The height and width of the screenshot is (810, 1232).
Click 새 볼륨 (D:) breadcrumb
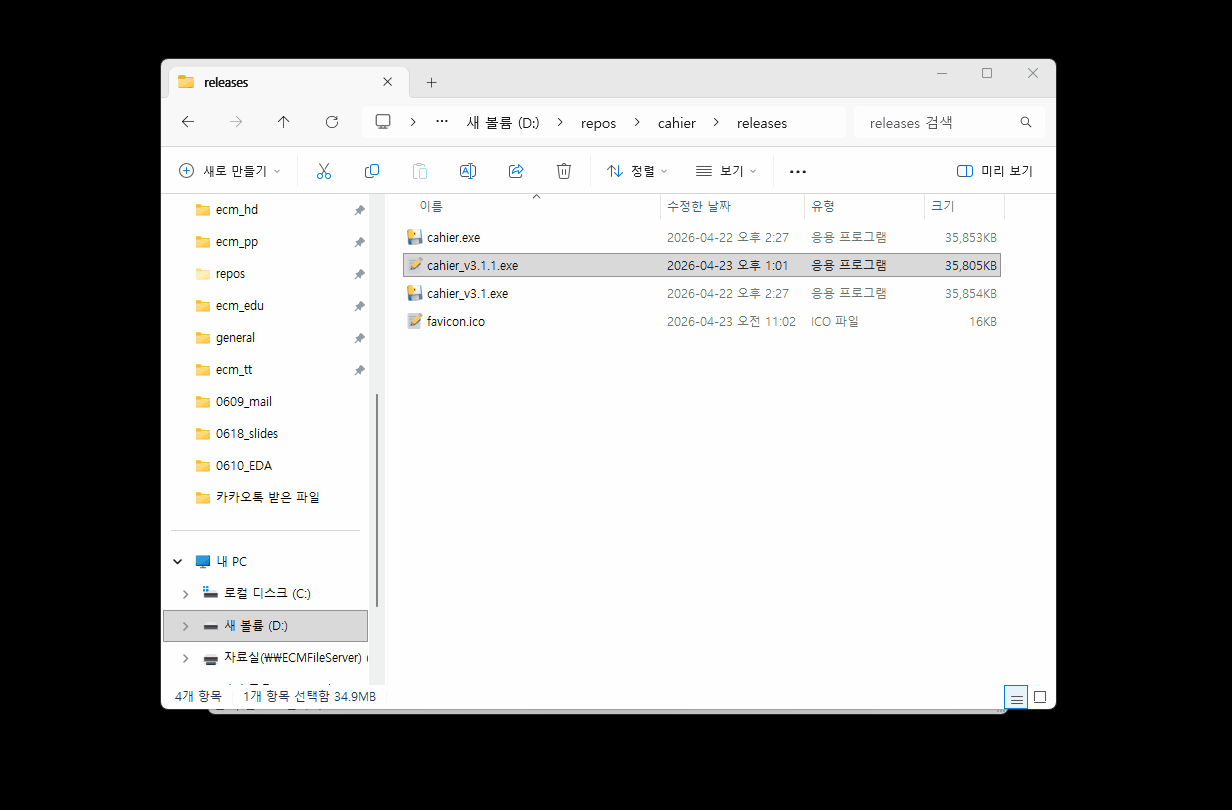click(x=503, y=123)
